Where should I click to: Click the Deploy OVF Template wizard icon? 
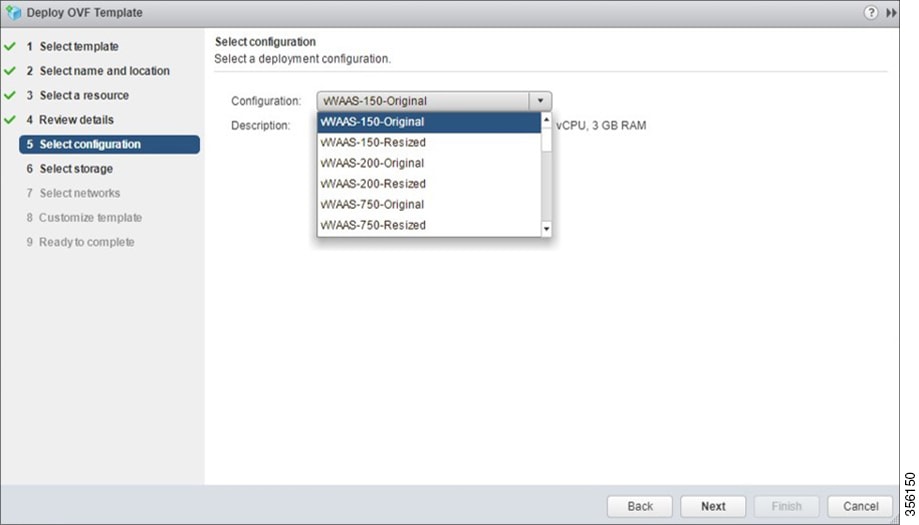point(13,12)
